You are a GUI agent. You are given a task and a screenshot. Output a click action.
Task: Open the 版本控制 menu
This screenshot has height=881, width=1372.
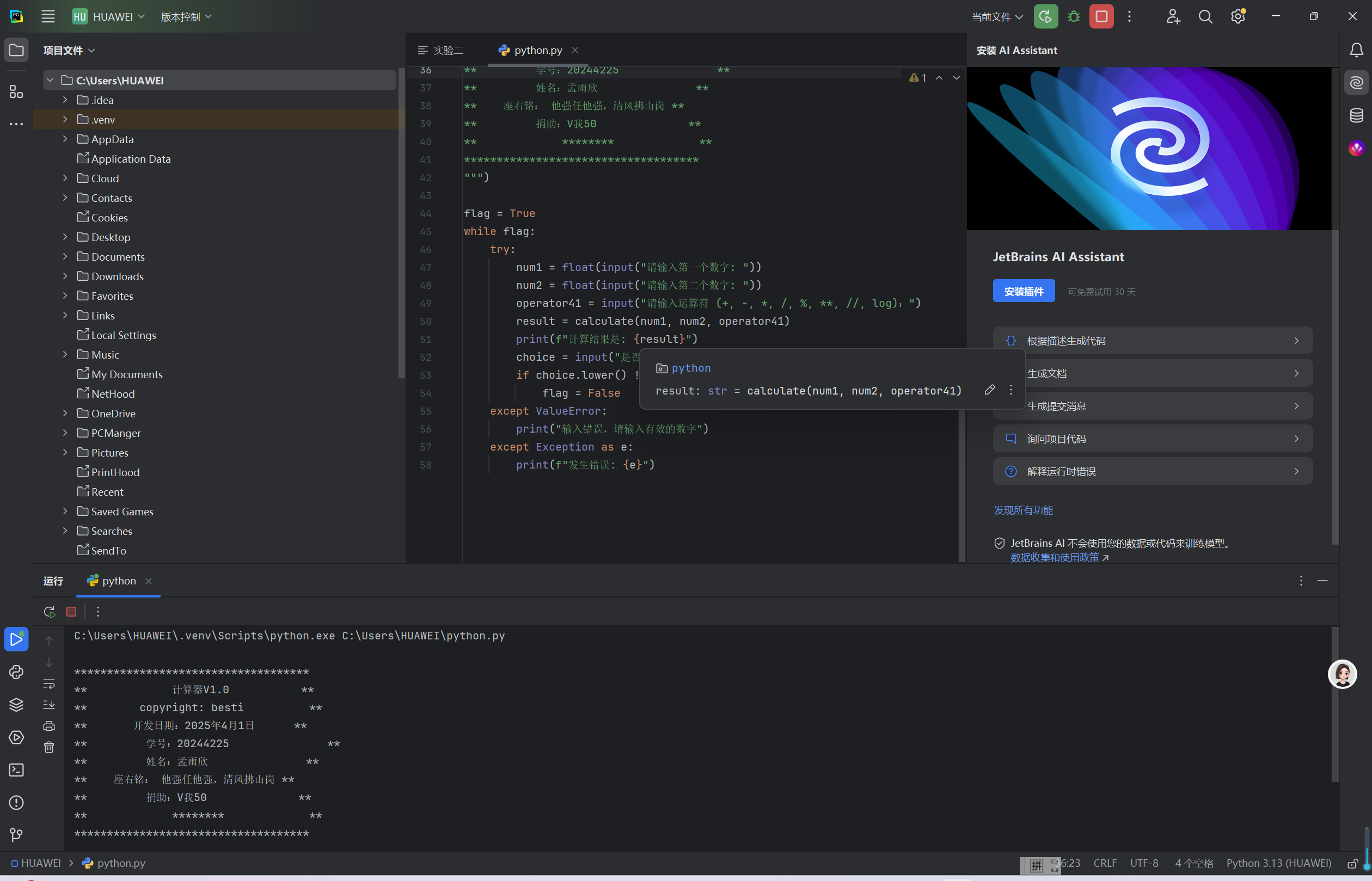point(186,16)
